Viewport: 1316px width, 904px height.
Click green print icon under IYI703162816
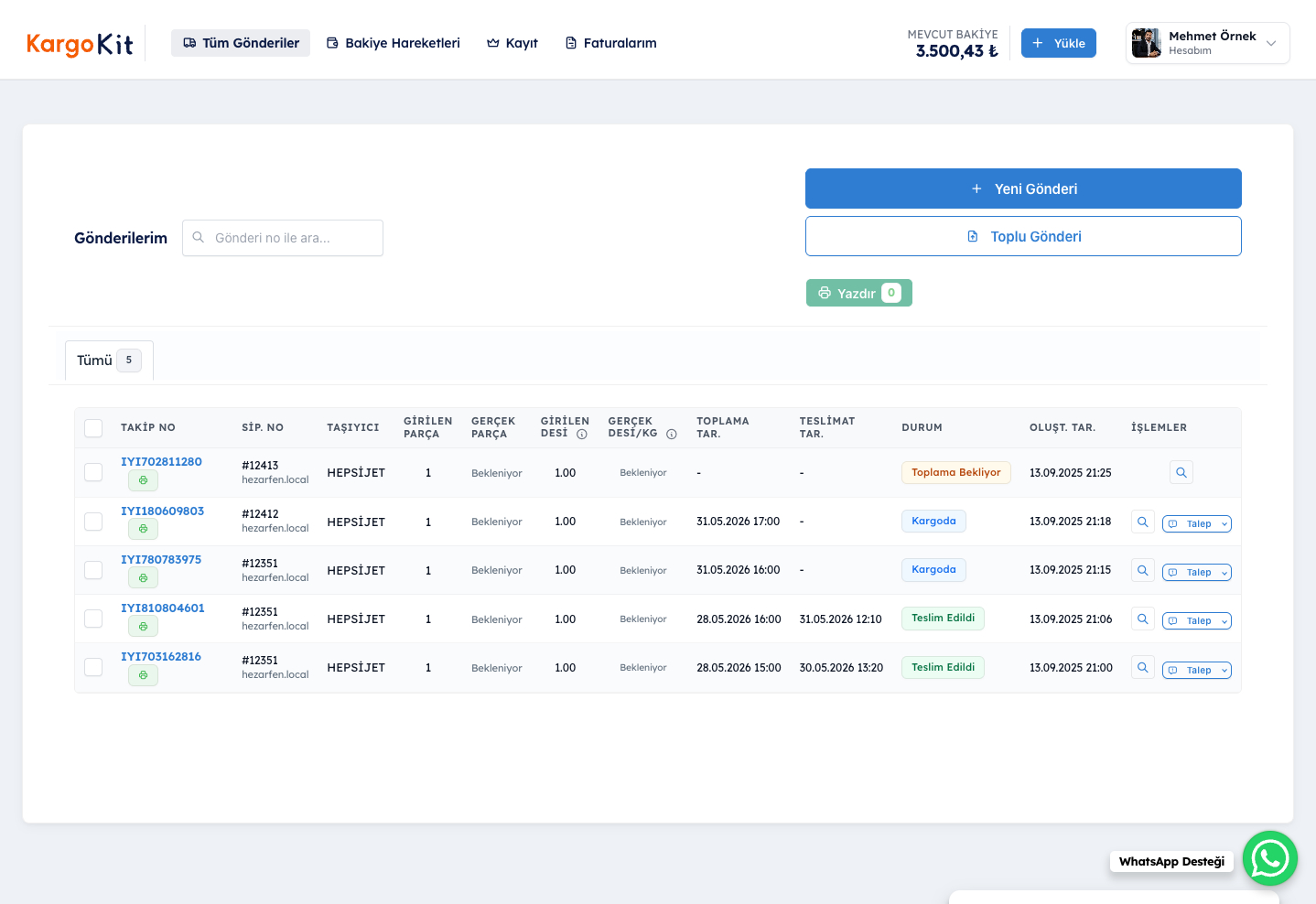pos(143,675)
